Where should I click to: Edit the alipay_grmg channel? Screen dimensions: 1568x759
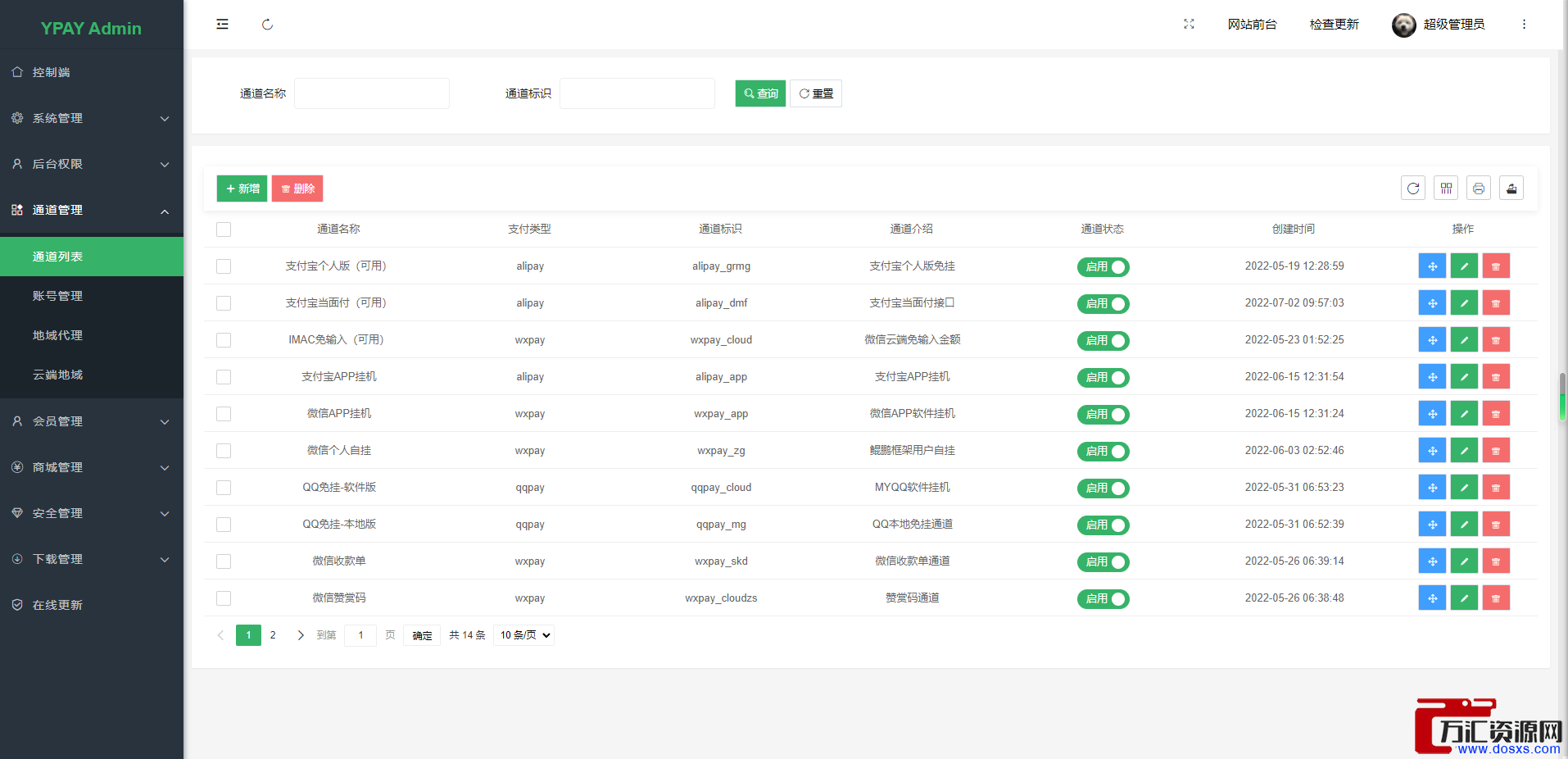[1464, 266]
